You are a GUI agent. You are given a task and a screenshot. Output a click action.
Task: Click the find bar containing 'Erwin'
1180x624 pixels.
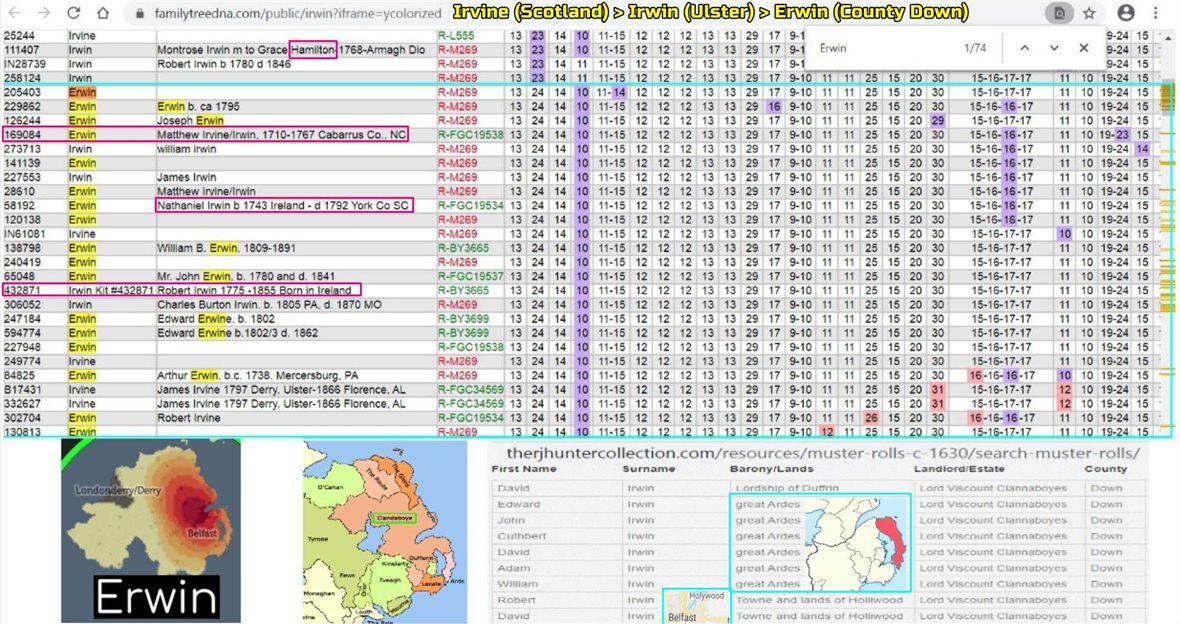(880, 48)
